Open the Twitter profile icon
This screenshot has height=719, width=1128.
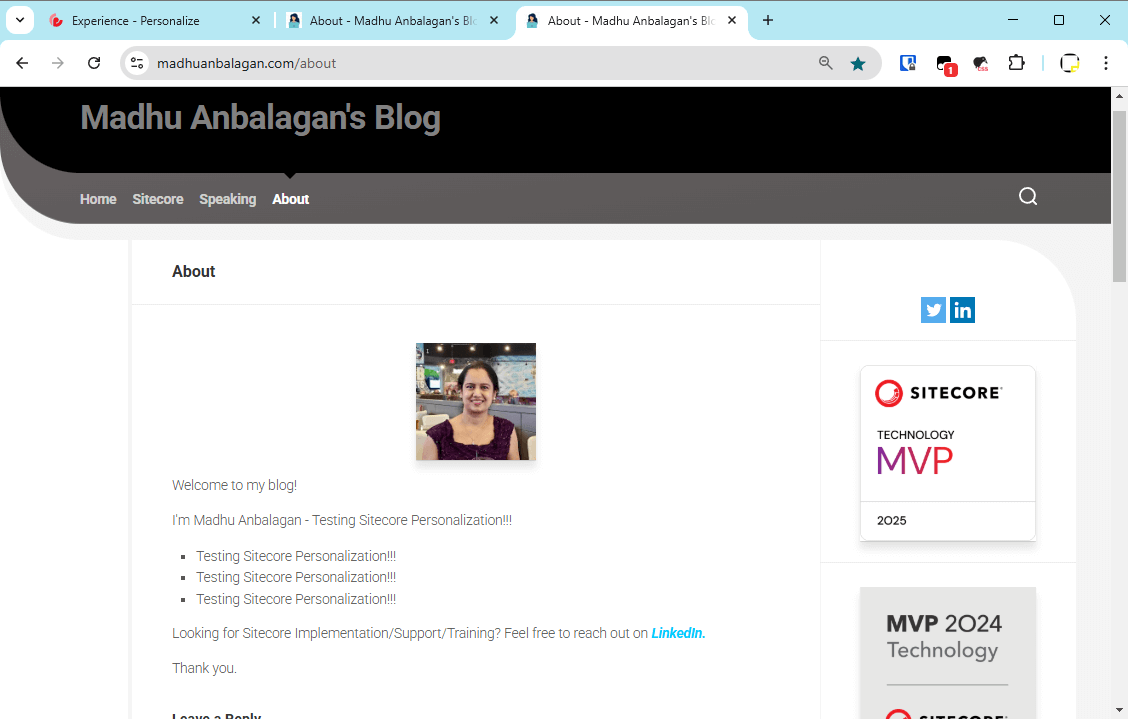[933, 310]
